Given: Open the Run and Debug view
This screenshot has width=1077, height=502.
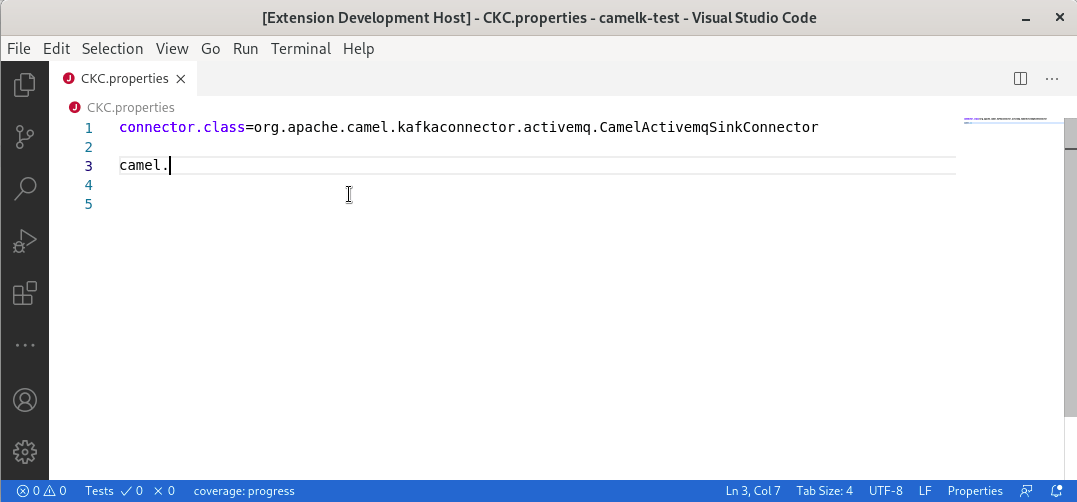Looking at the screenshot, I should 25,241.
